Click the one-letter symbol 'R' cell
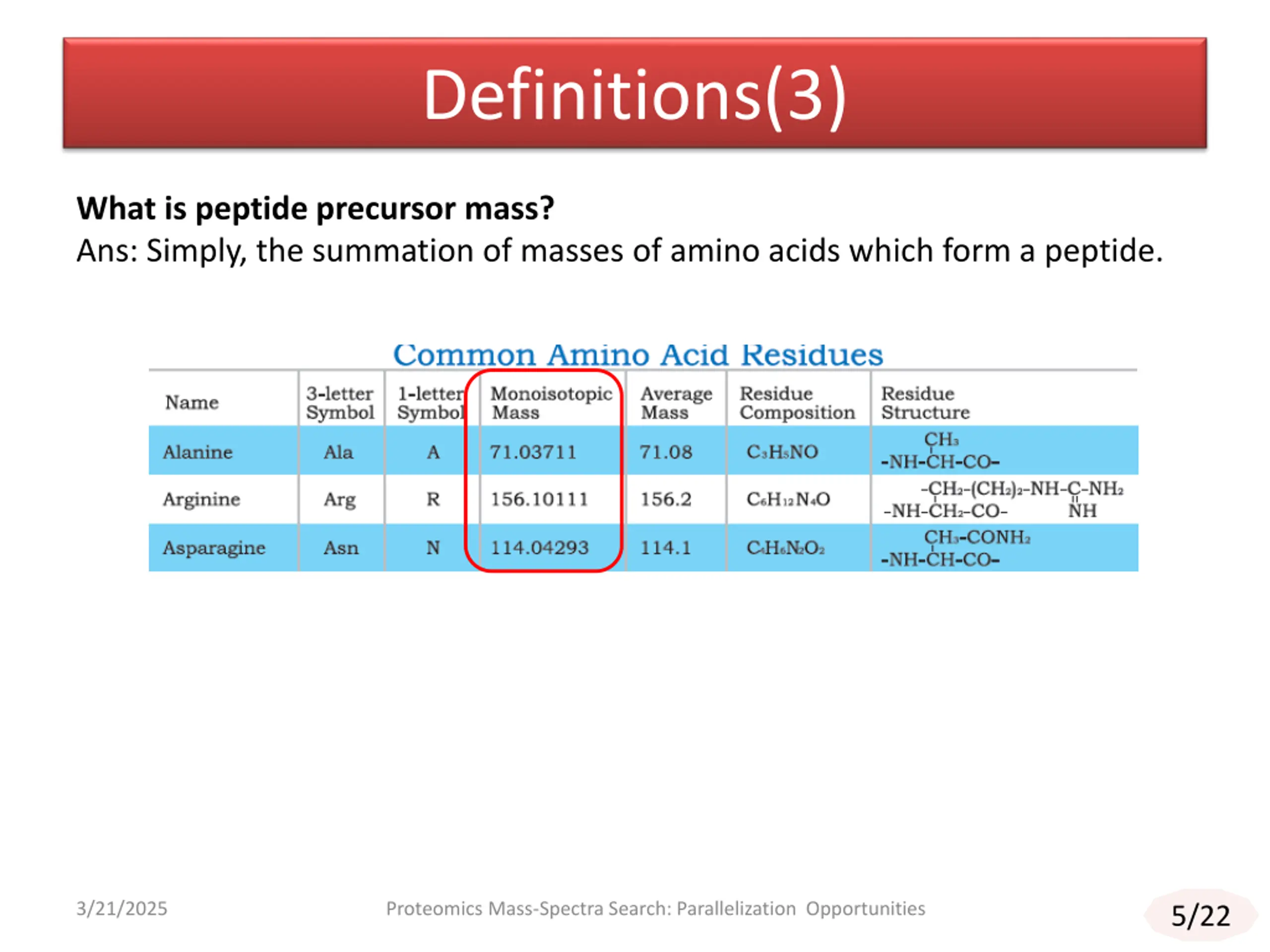The image size is (1270, 952). coord(433,499)
